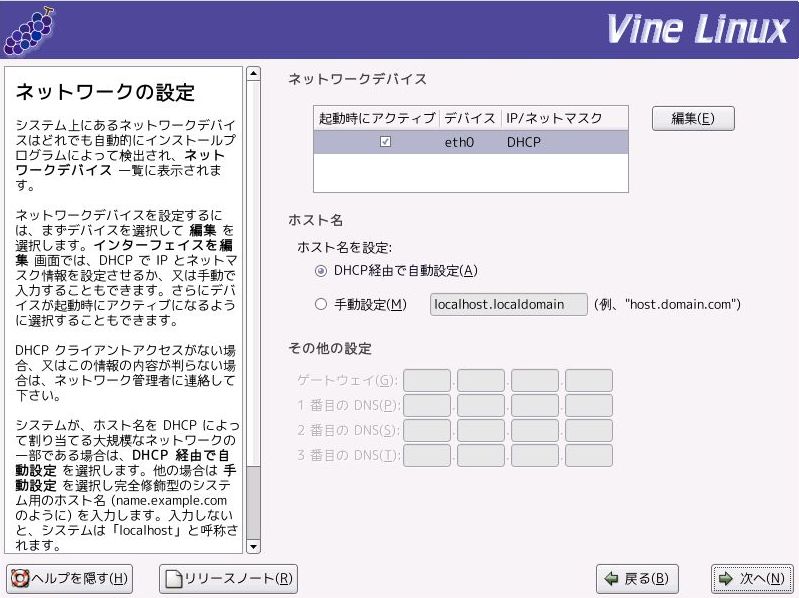Select DHCP経由で自動設定 radio button
Image resolution: width=799 pixels, height=598 pixels.
tap(321, 271)
